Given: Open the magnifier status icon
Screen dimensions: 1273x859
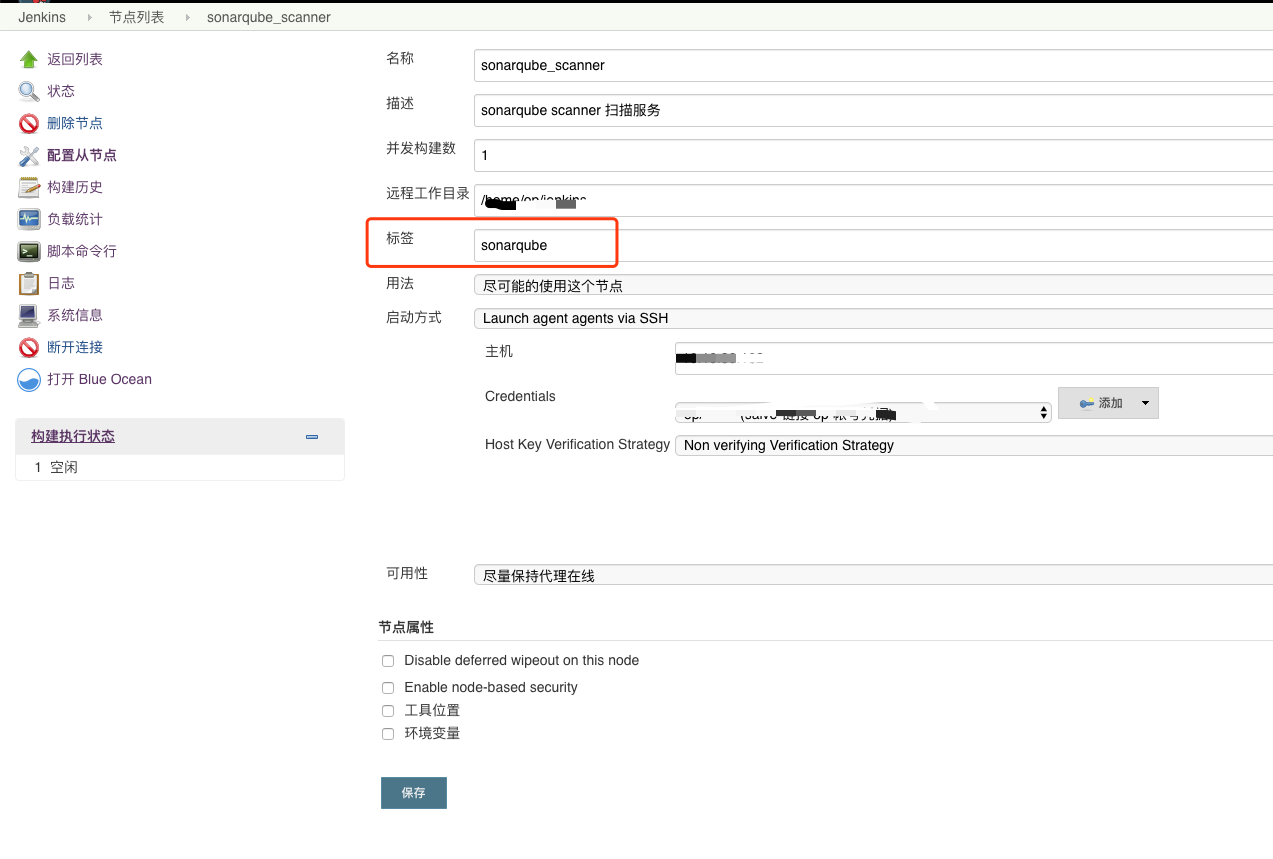Looking at the screenshot, I should [x=28, y=92].
